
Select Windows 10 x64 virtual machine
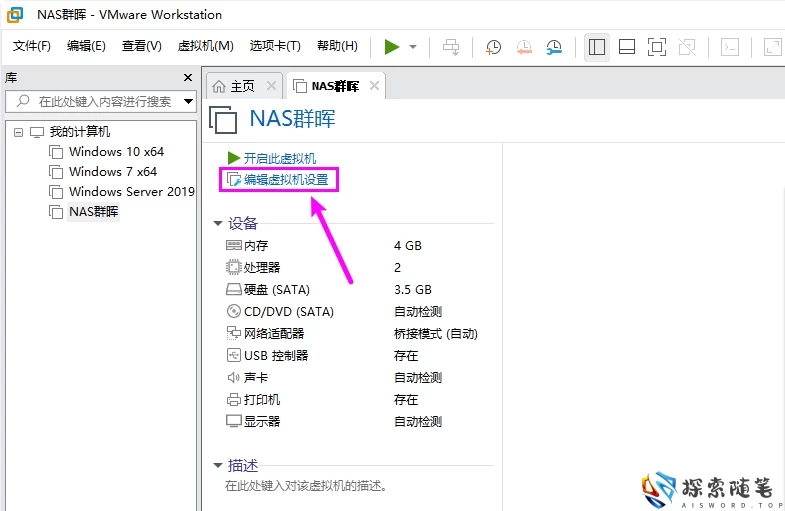[x=116, y=152]
